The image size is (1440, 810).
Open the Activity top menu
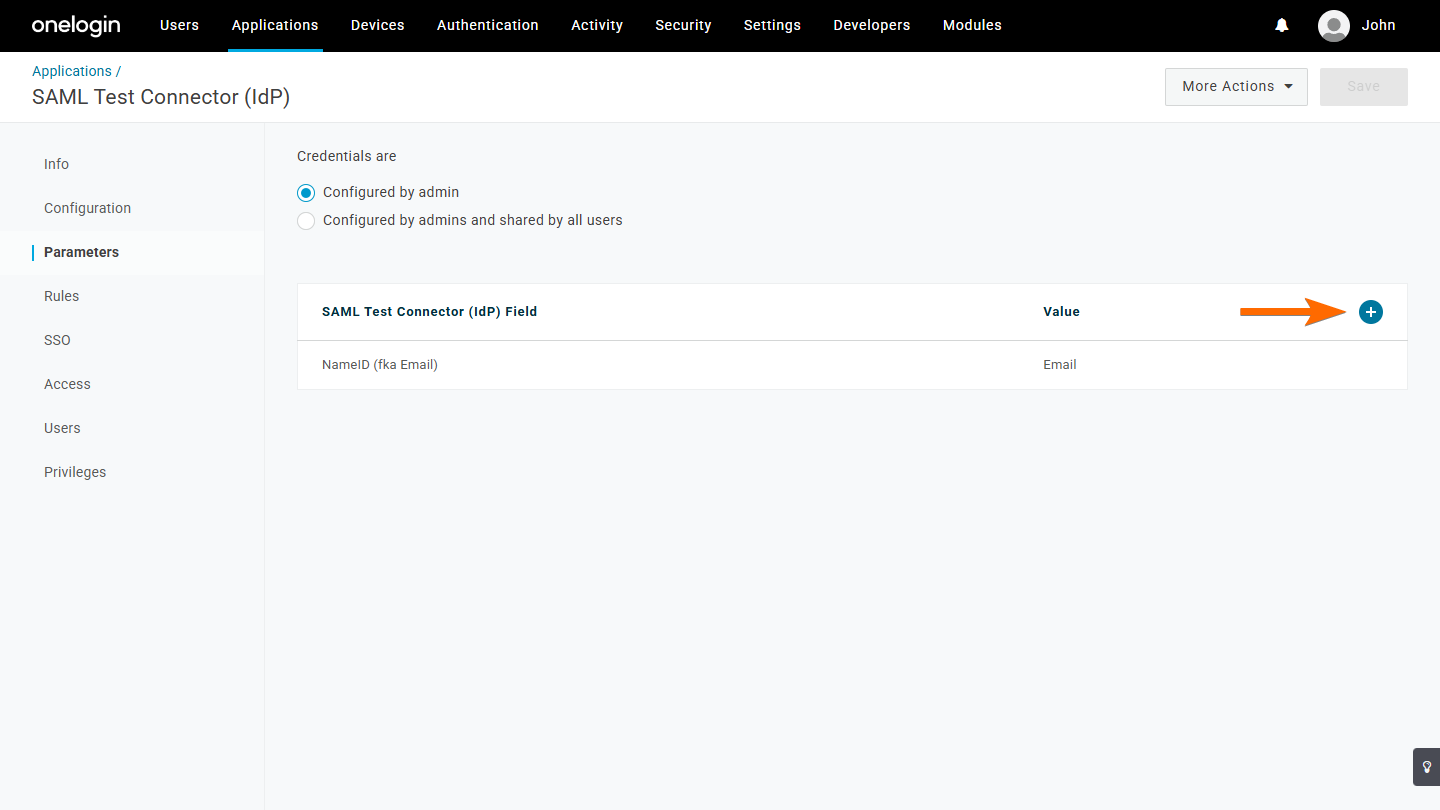[x=597, y=26]
